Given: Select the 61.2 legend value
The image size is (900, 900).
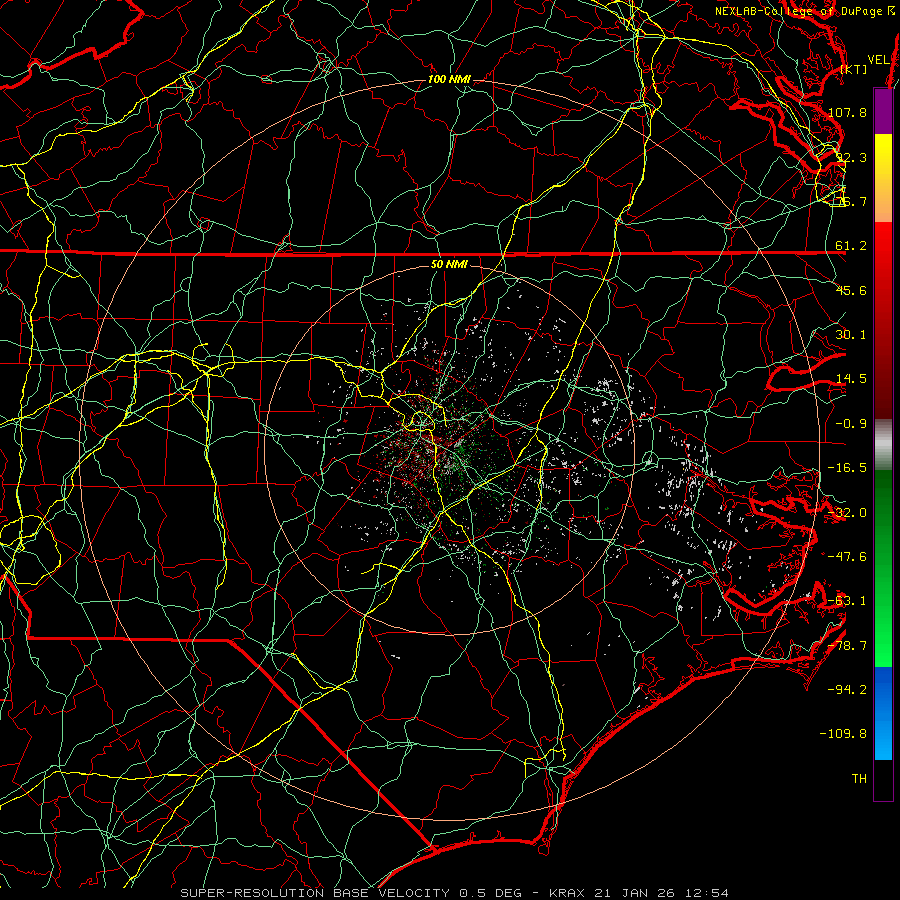Looking at the screenshot, I should pos(851,246).
